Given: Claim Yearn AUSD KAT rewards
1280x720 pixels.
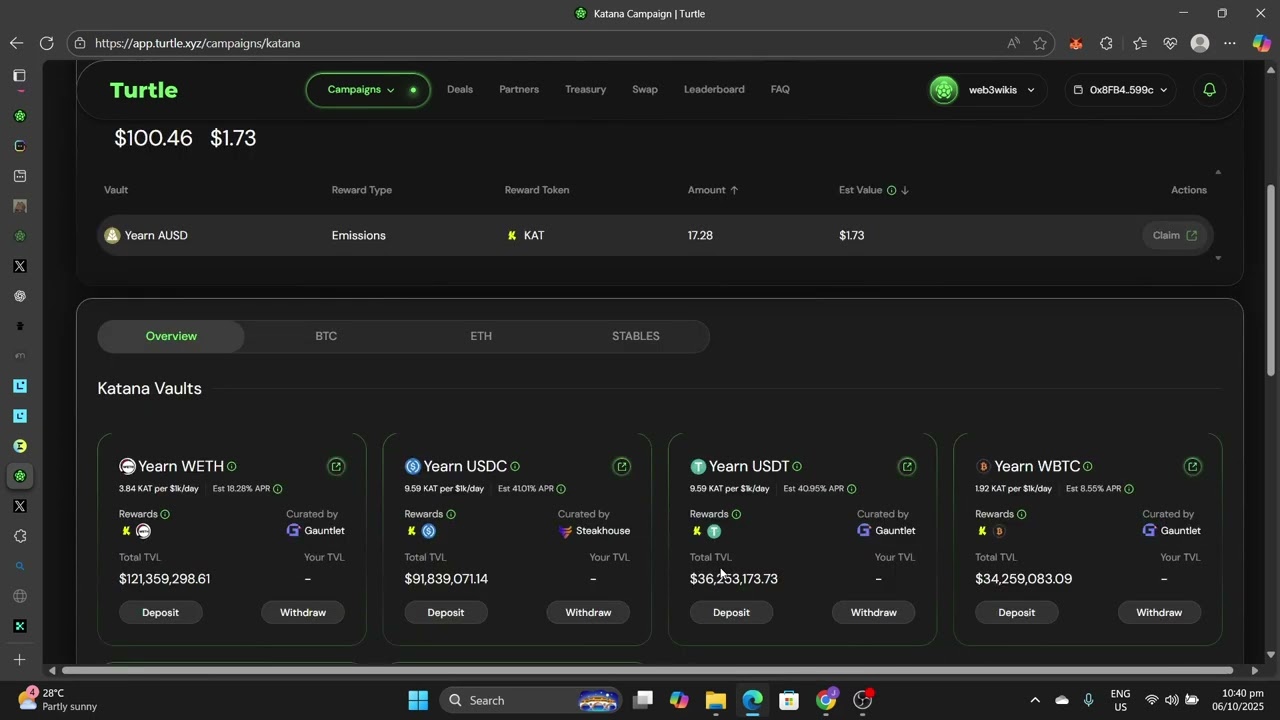Looking at the screenshot, I should coord(1174,236).
